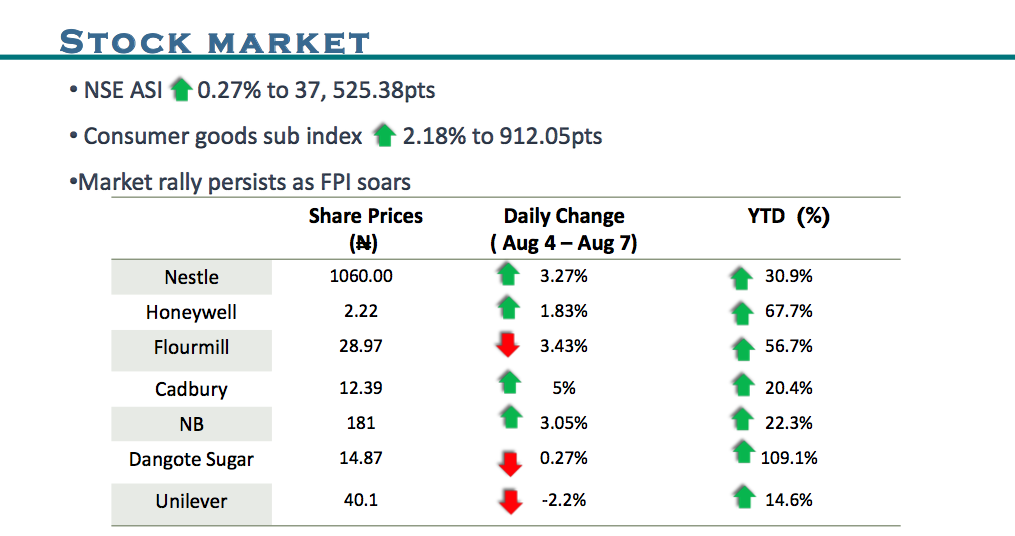Click Honeywell's green YTD arrow
The width and height of the screenshot is (1015, 536).
click(x=741, y=313)
